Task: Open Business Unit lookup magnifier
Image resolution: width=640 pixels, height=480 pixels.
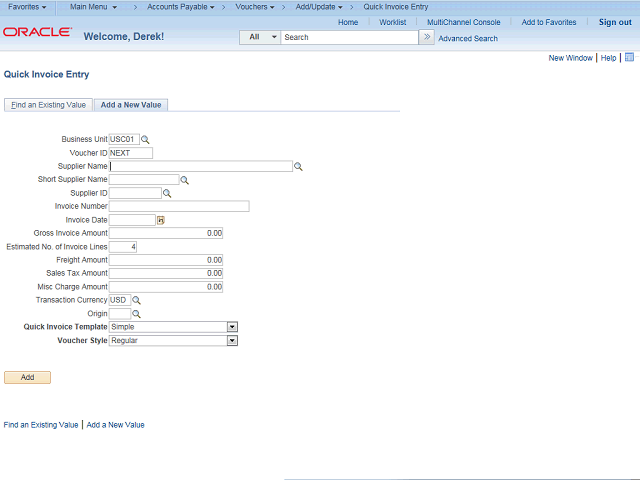Action: pos(145,140)
